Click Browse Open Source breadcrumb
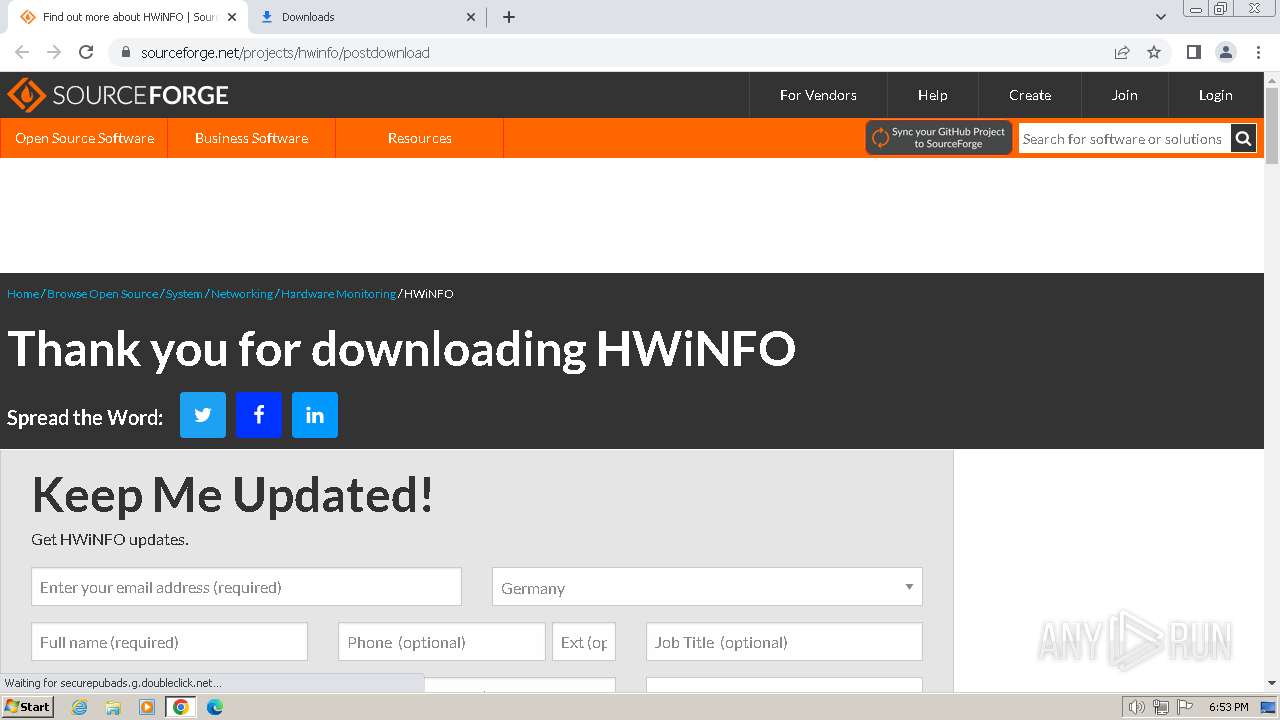 pyautogui.click(x=102, y=294)
